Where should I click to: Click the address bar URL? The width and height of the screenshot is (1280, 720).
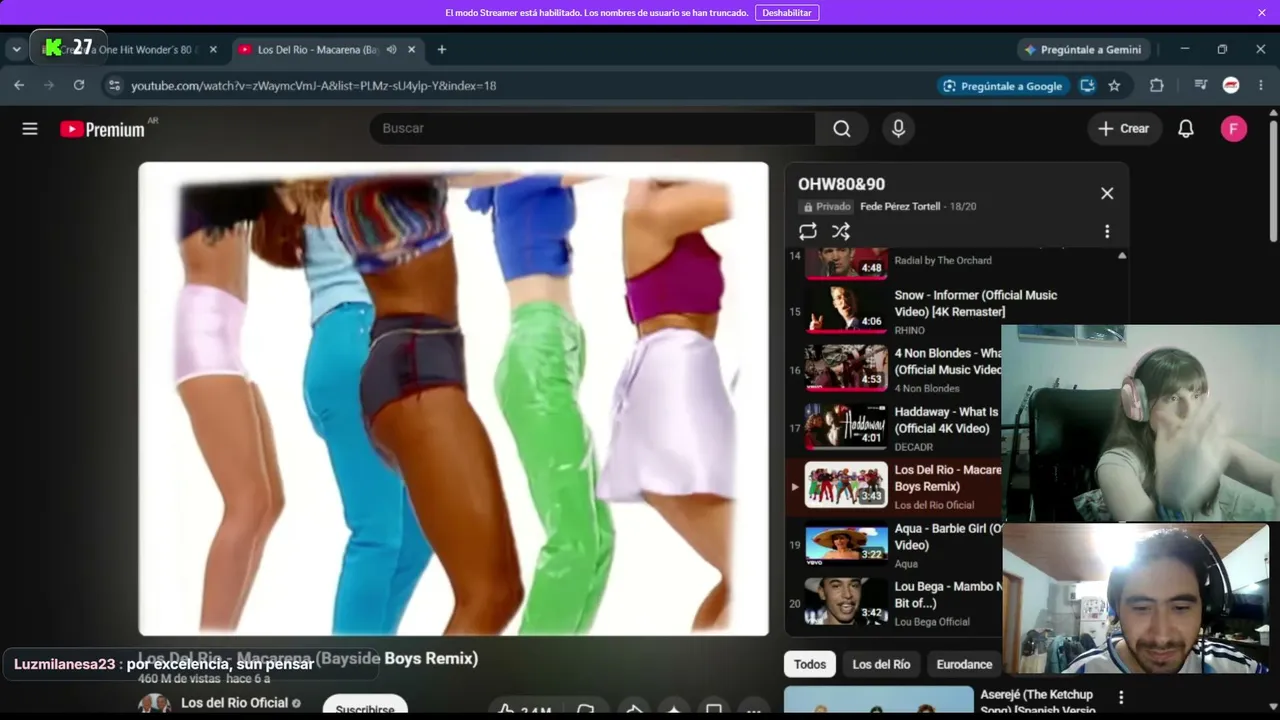click(x=314, y=86)
